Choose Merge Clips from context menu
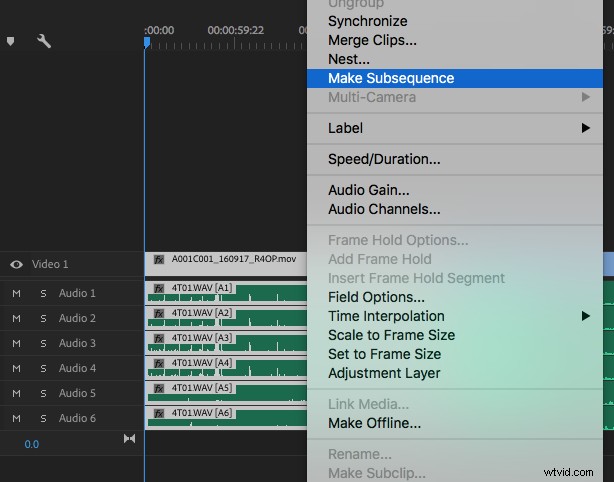 [x=455, y=40]
